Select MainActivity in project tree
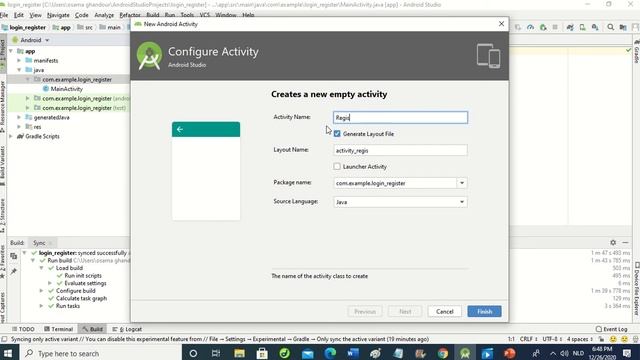640x360 pixels. tap(67, 89)
